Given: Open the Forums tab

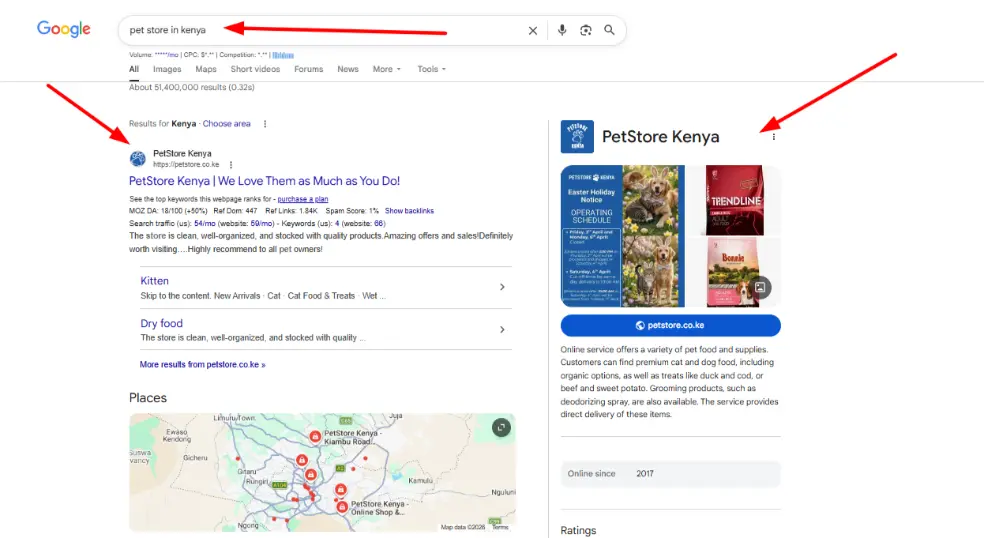Looking at the screenshot, I should (308, 69).
